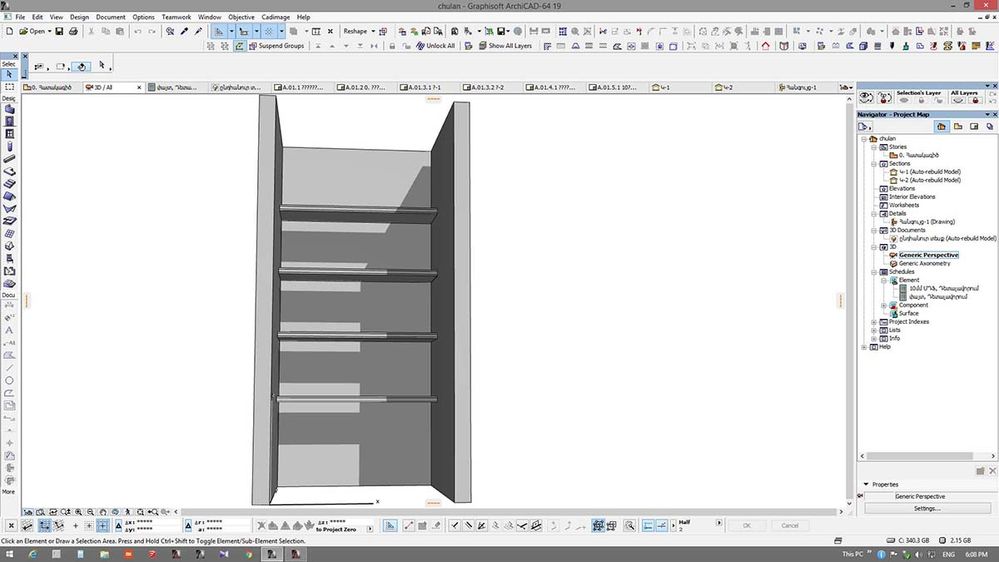Click the Unlock All toolbar button

click(435, 46)
